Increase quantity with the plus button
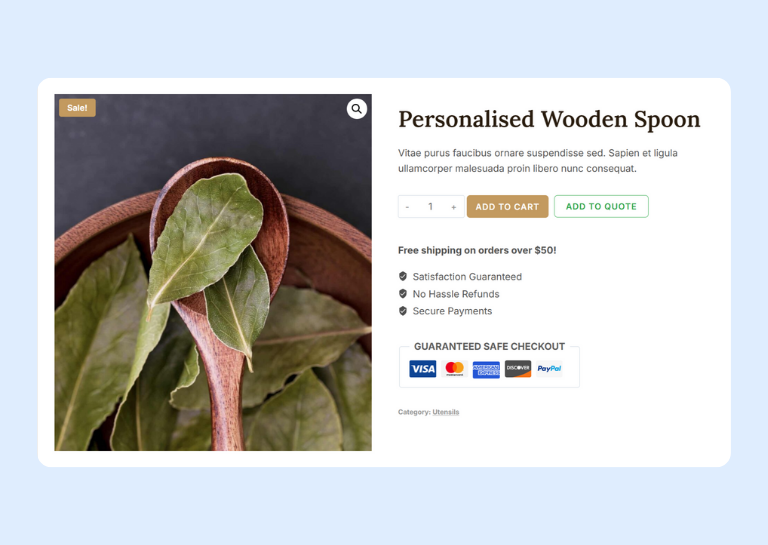768x545 pixels. coord(454,207)
